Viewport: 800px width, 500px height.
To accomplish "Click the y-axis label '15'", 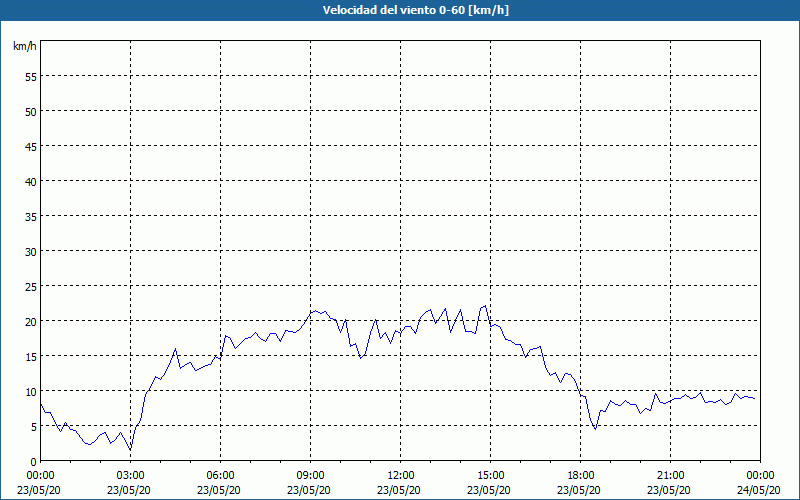I will point(31,357).
